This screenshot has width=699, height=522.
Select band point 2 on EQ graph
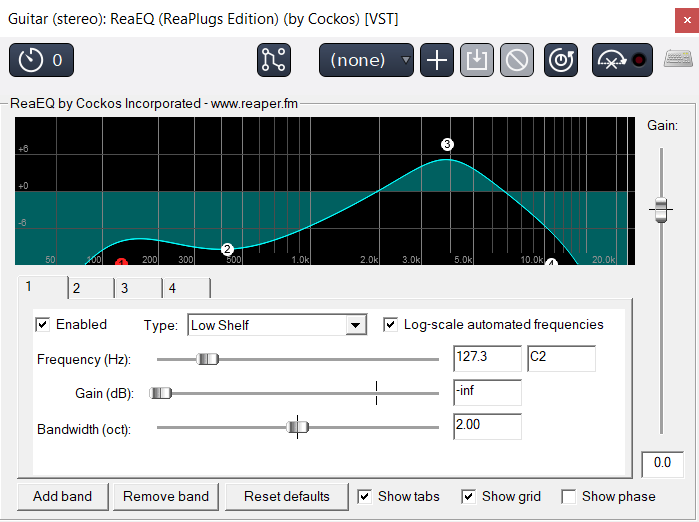(227, 249)
